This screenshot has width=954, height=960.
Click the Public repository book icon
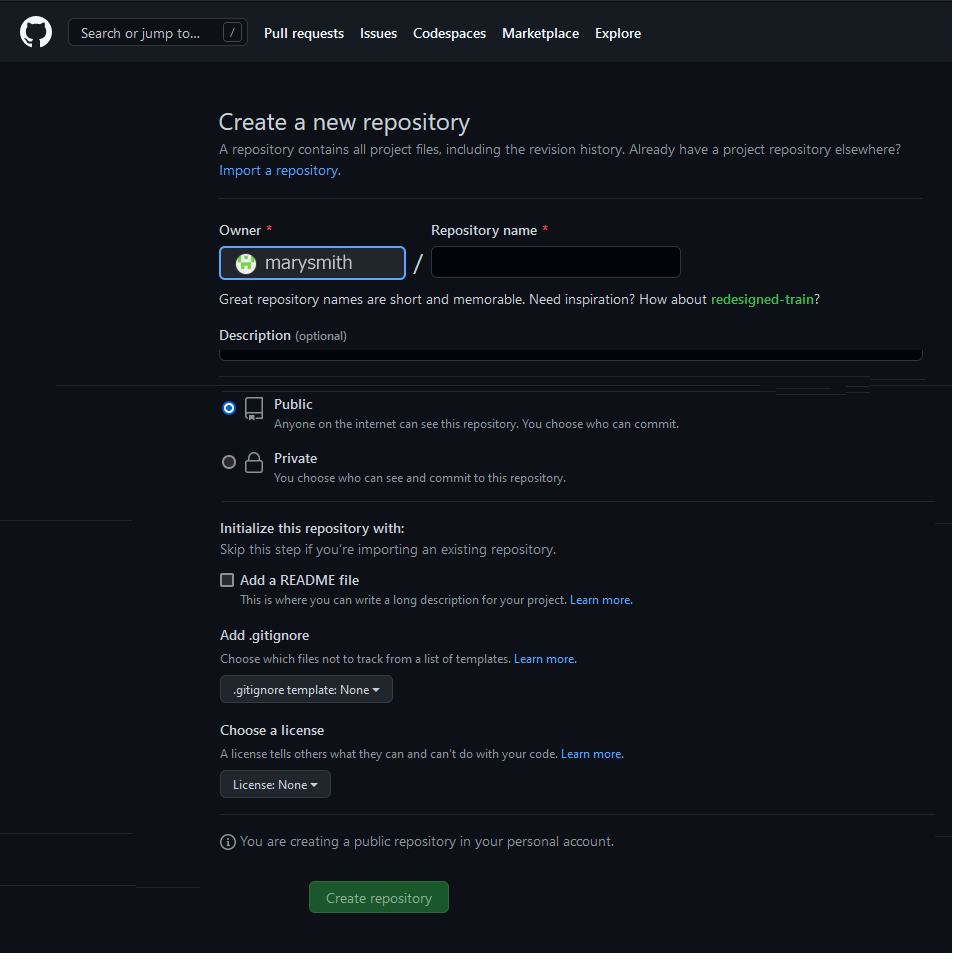(254, 409)
